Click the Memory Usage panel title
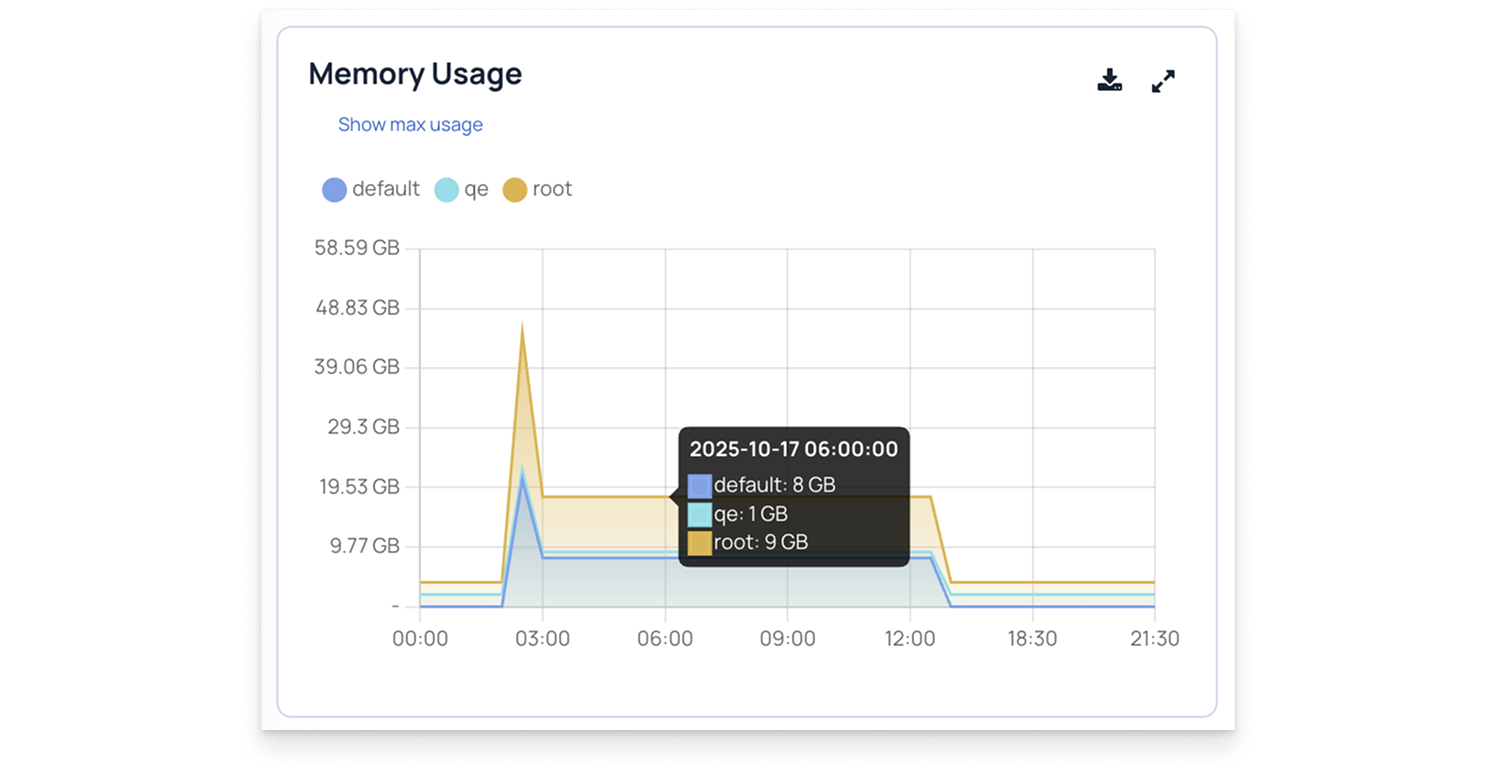The image size is (1494, 774). (415, 74)
